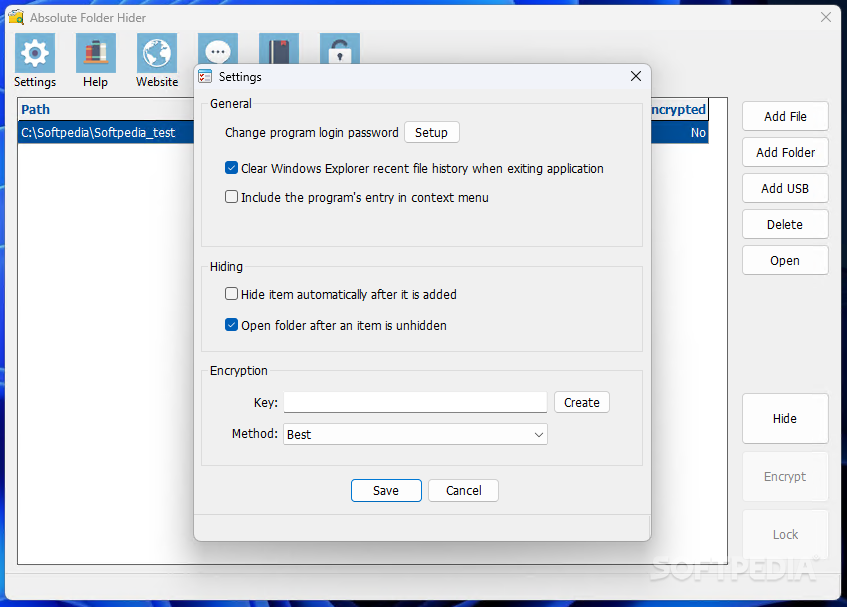Image resolution: width=847 pixels, height=607 pixels.
Task: Click the Settings dialog title icon
Action: pyautogui.click(x=205, y=77)
